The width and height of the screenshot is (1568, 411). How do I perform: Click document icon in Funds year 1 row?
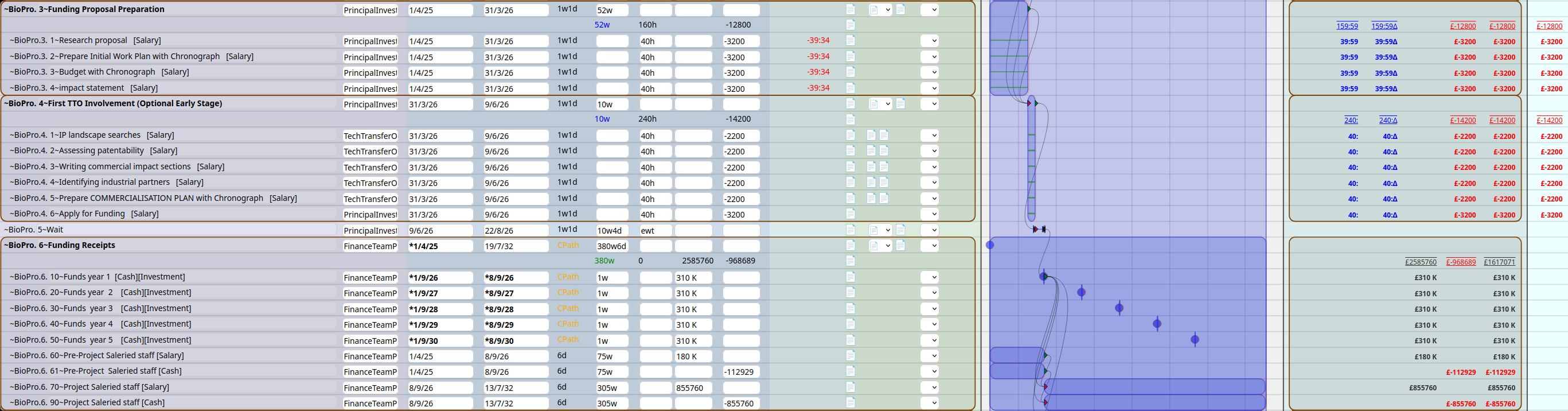(x=851, y=277)
